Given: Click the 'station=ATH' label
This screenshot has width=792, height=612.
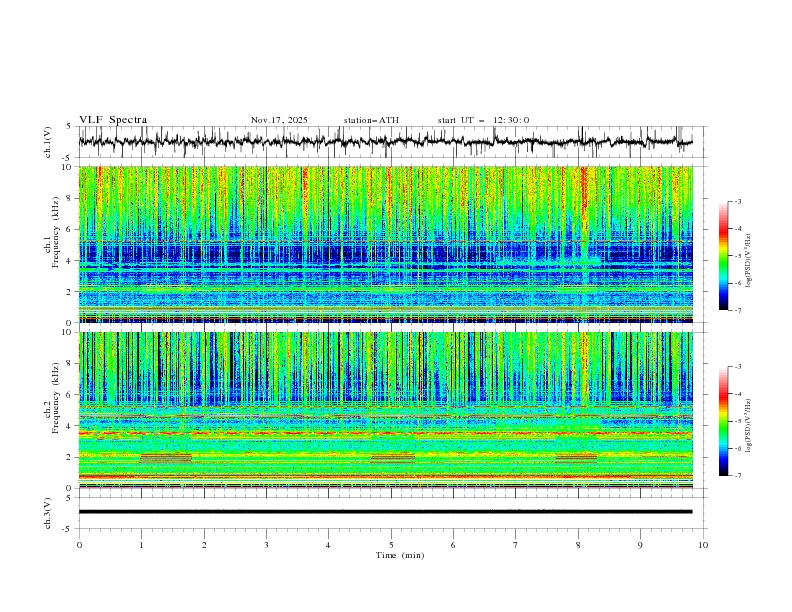Looking at the screenshot, I should [x=371, y=120].
